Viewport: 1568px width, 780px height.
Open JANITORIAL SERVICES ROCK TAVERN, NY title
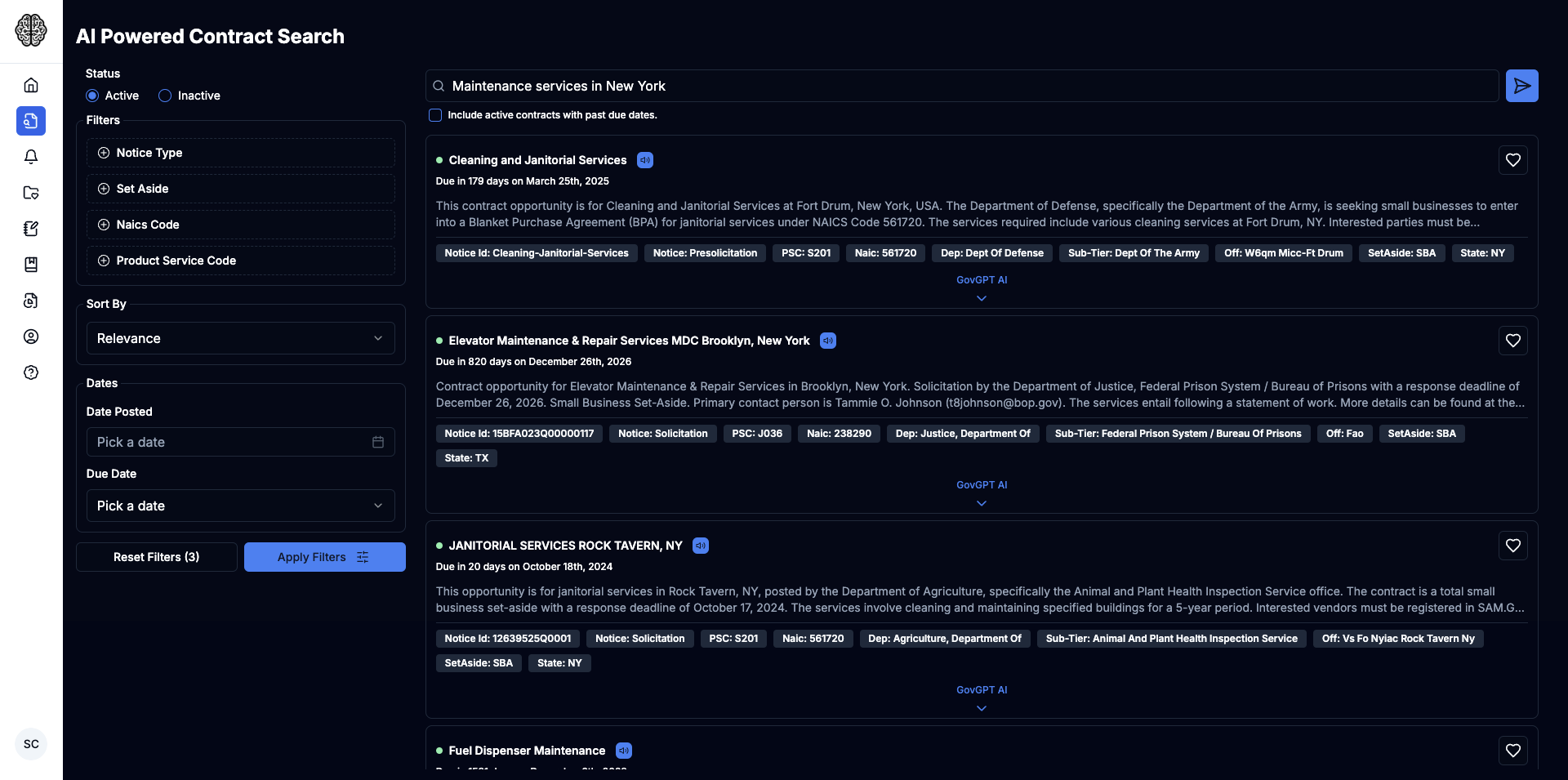(x=565, y=546)
